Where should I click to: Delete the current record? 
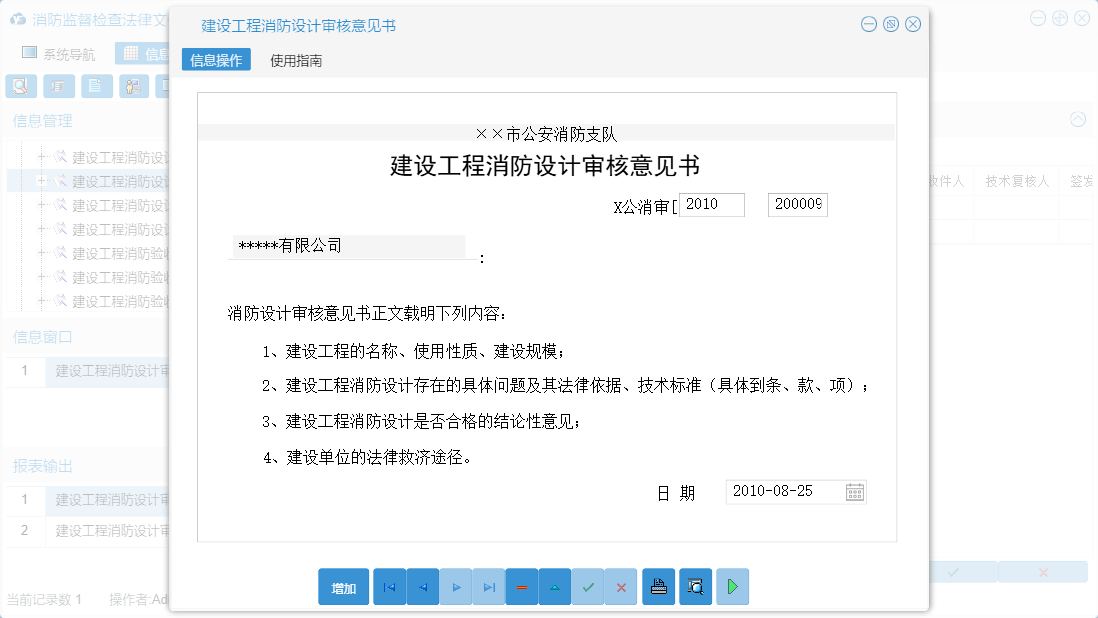[522, 587]
